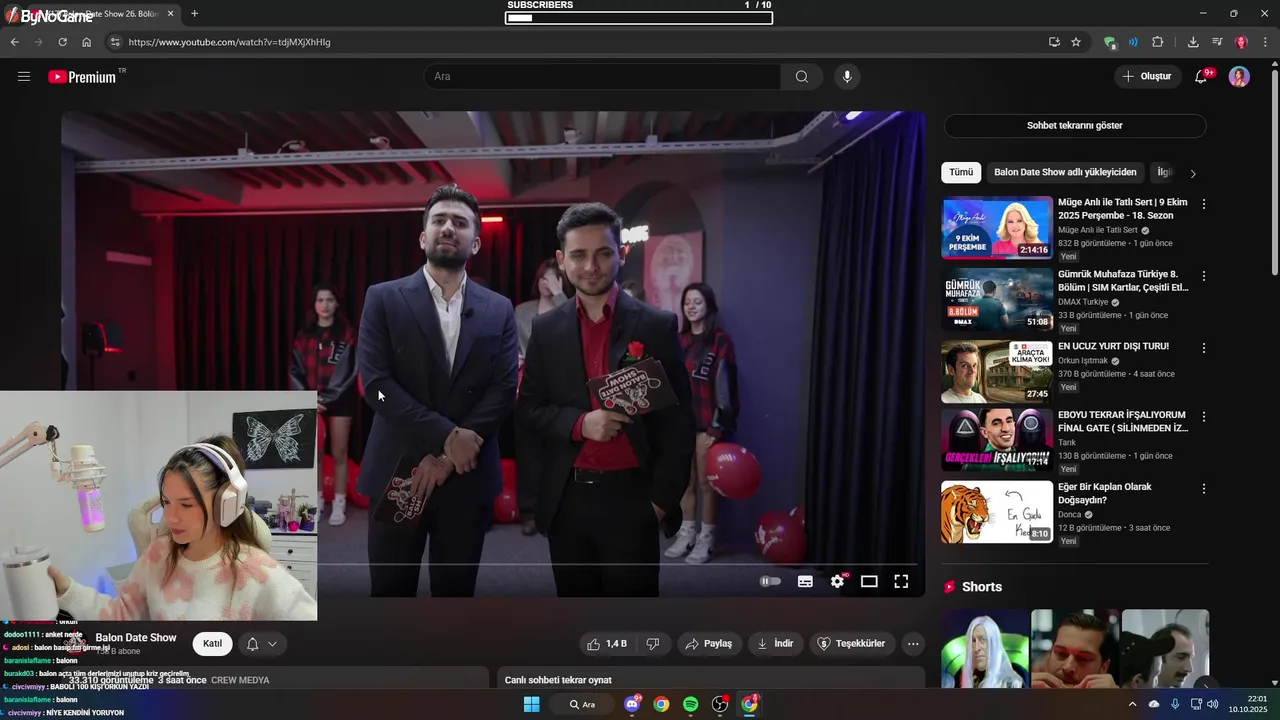Open the Windows Start menu
Image resolution: width=1280 pixels, height=720 pixels.
click(531, 704)
